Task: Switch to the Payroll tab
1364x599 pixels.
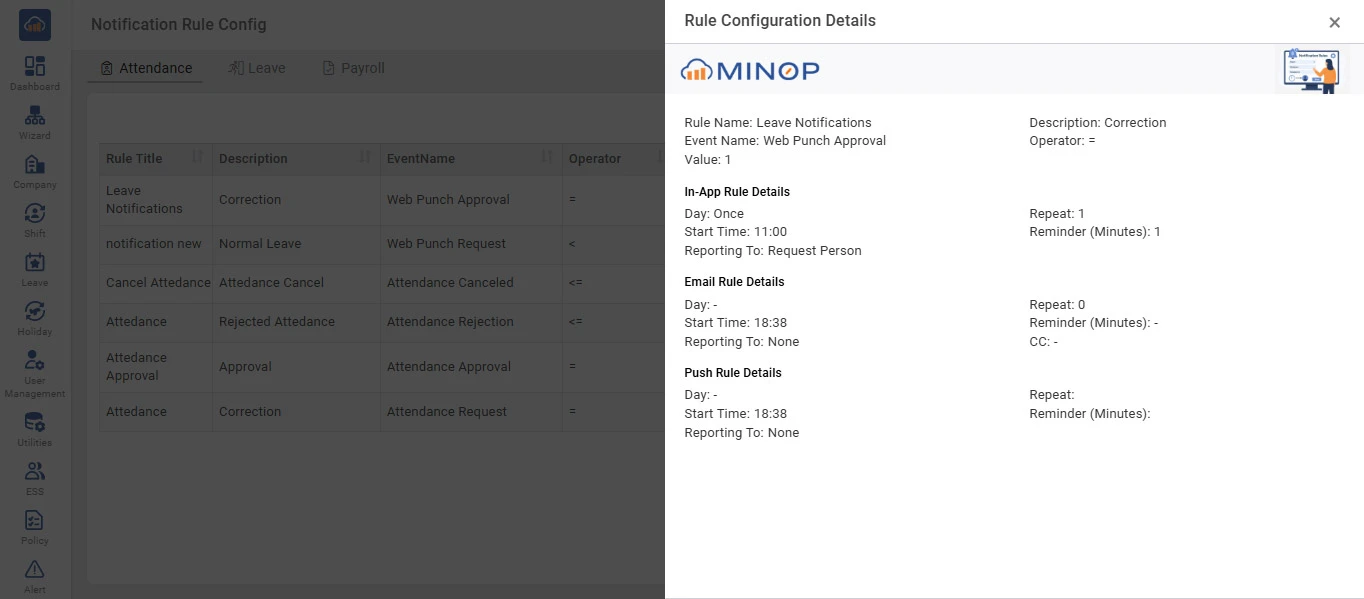Action: point(353,68)
